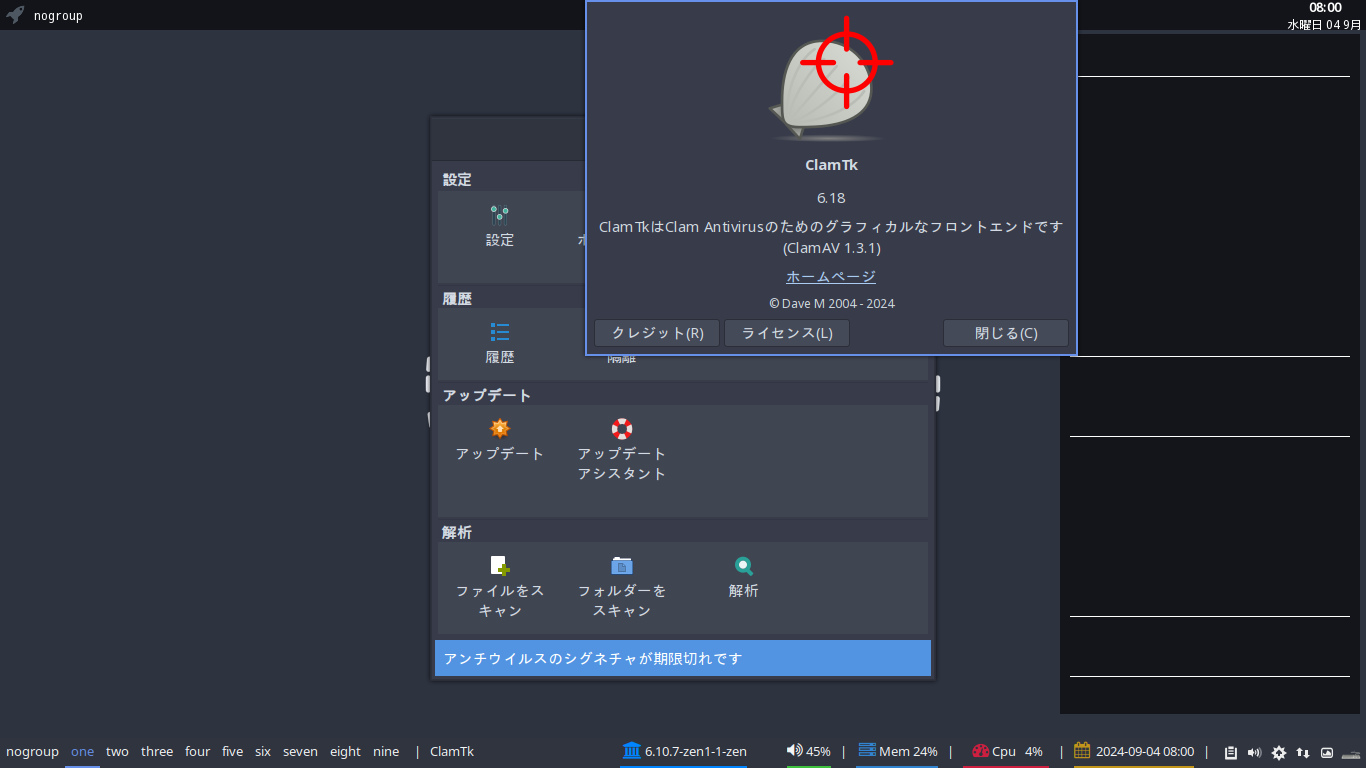Select the フォルダーをスキャン folder scan icon
Screen dimensions: 1366x768
pos(622,566)
